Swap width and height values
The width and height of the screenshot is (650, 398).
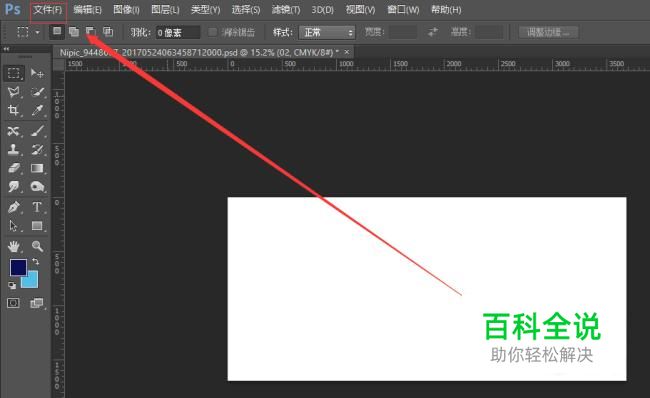[432, 32]
